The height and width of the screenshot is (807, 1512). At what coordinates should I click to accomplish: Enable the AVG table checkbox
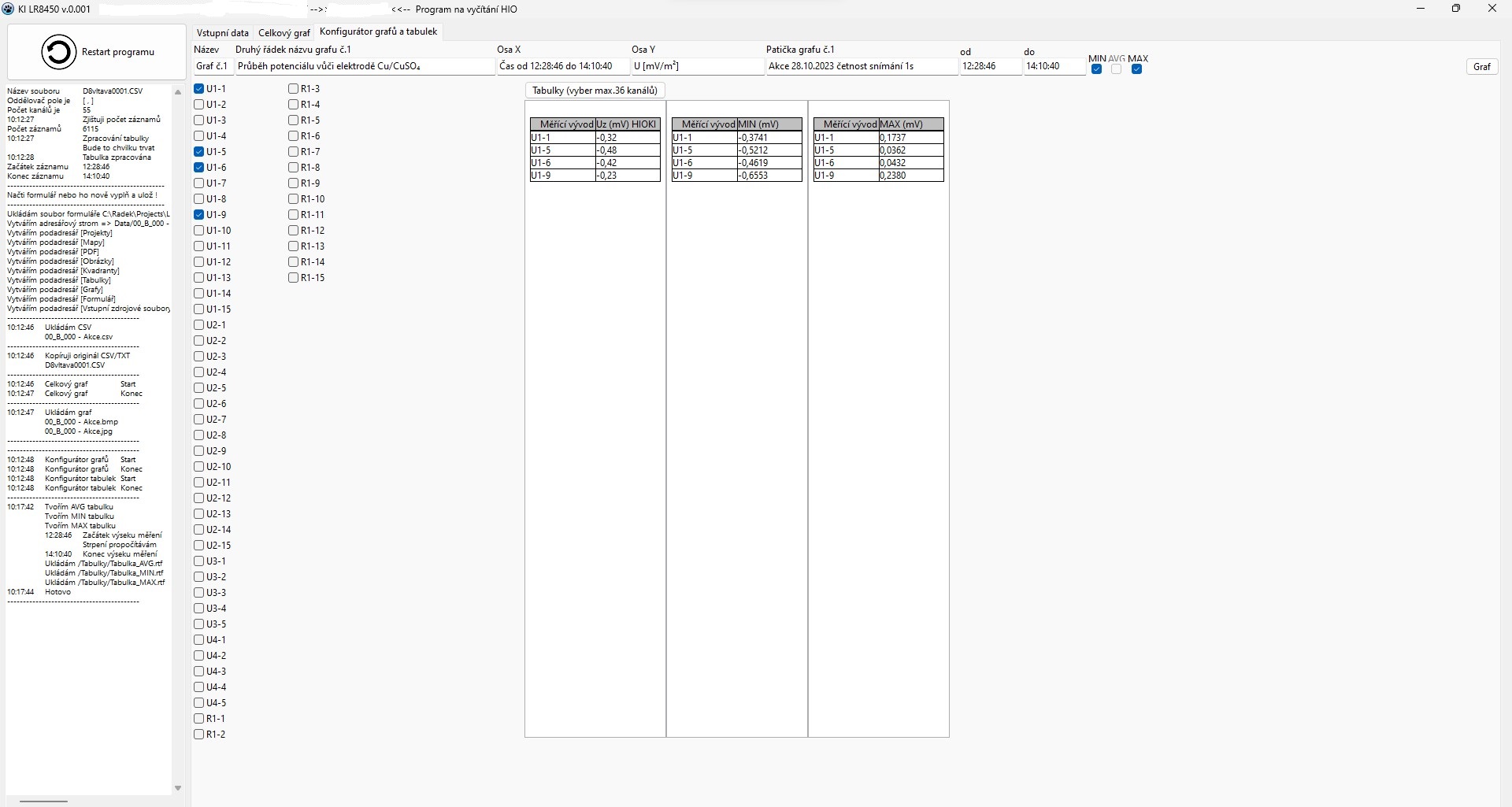[x=1116, y=69]
